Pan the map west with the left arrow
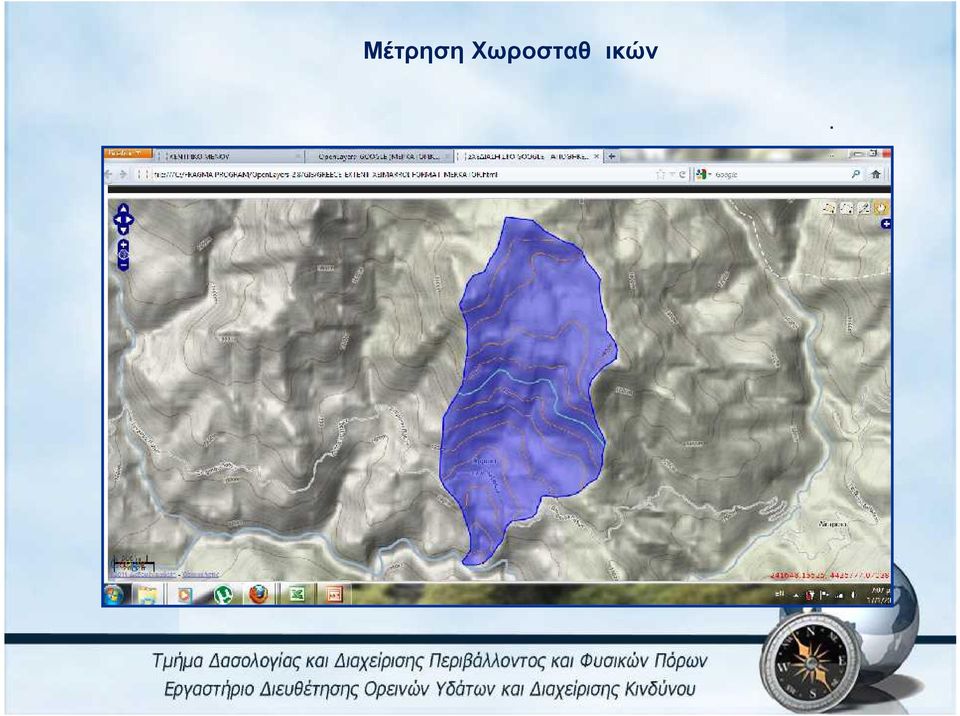Image resolution: width=960 pixels, height=716 pixels. (x=116, y=219)
